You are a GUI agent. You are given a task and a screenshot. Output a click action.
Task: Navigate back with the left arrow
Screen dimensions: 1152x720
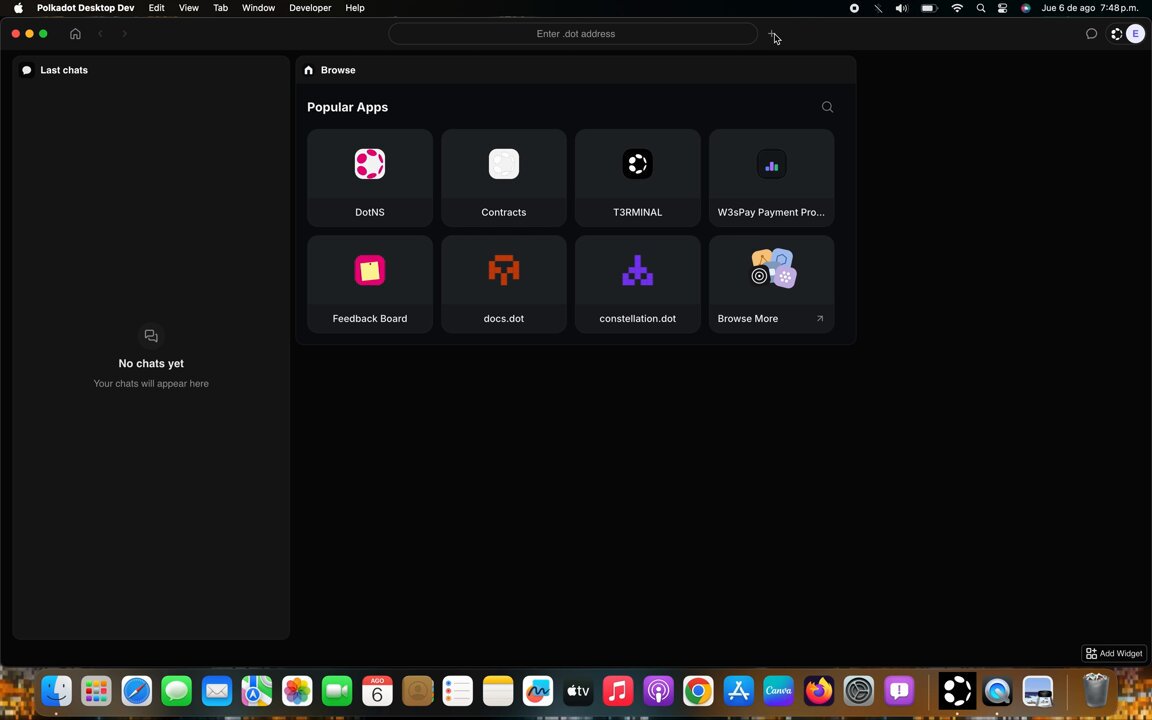(x=101, y=34)
